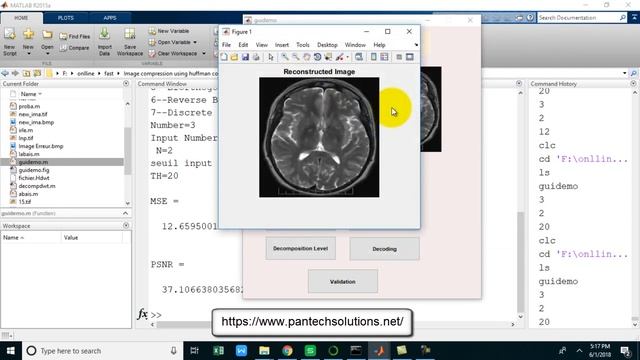Click the Insert Legend icon
This screenshot has height=360, width=640.
pyautogui.click(x=384, y=57)
